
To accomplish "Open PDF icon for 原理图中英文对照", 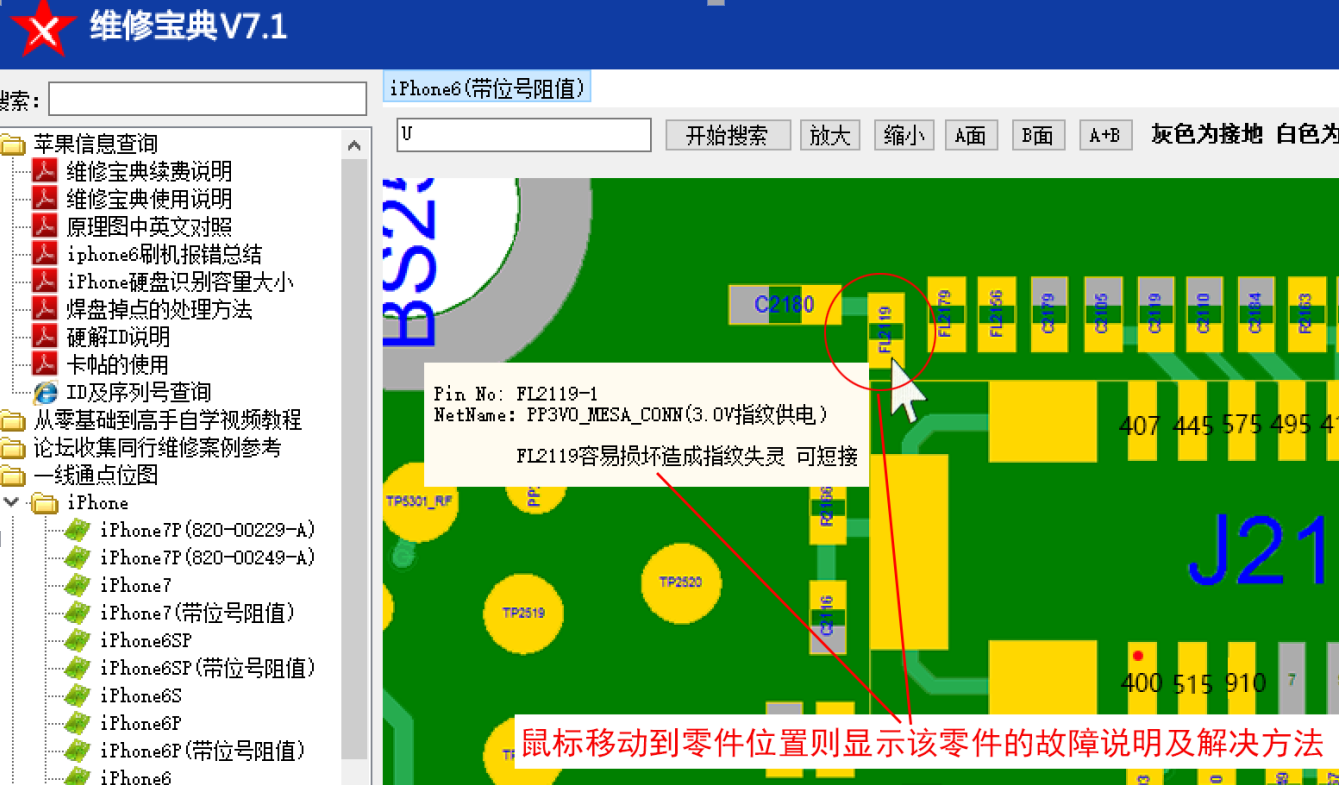I will [46, 227].
